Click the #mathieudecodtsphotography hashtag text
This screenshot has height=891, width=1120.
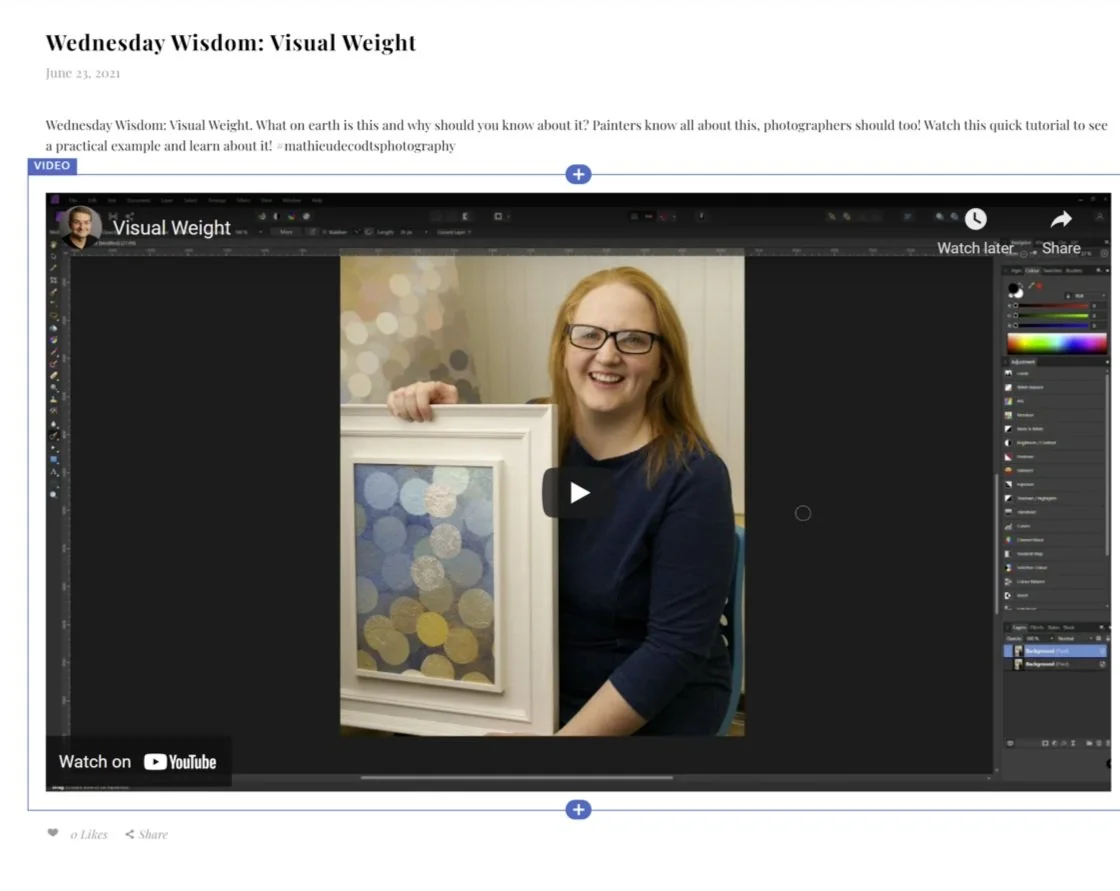pyautogui.click(x=366, y=146)
